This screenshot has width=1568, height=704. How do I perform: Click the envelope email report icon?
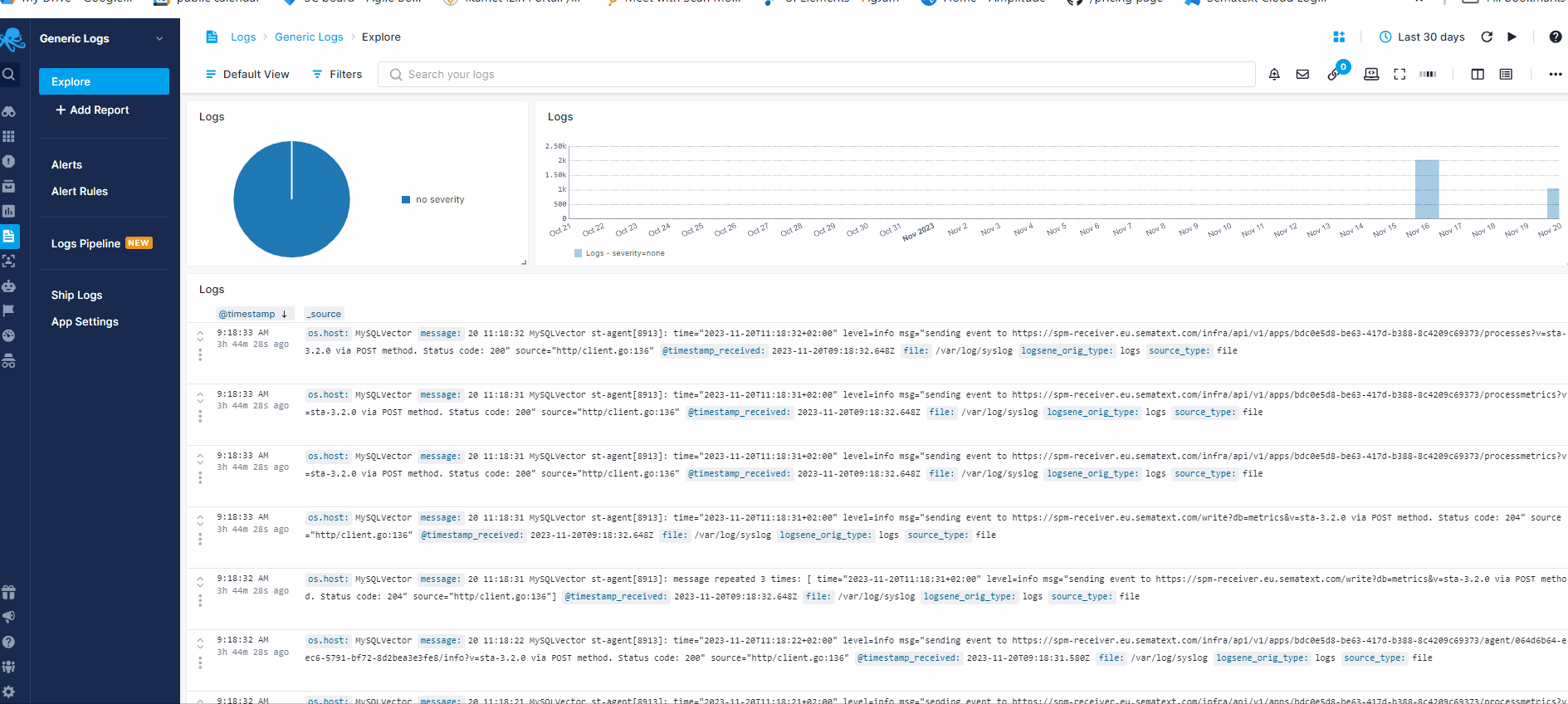[x=1302, y=75]
